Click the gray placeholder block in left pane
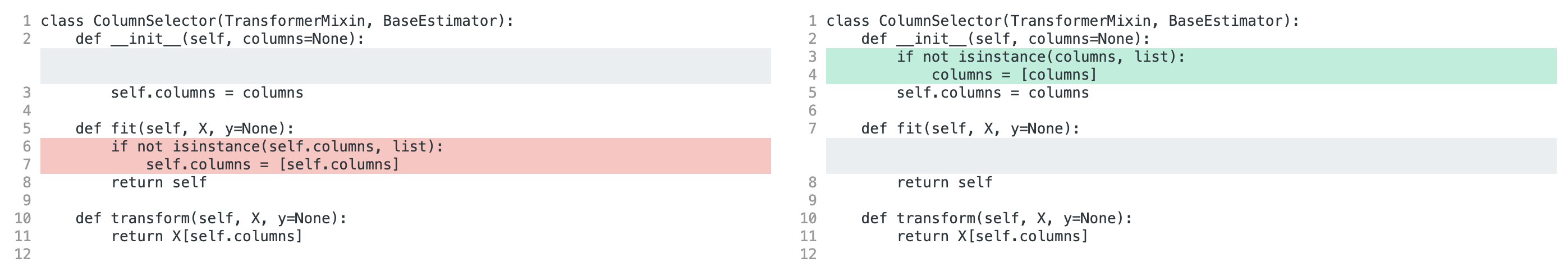 pyautogui.click(x=405, y=66)
